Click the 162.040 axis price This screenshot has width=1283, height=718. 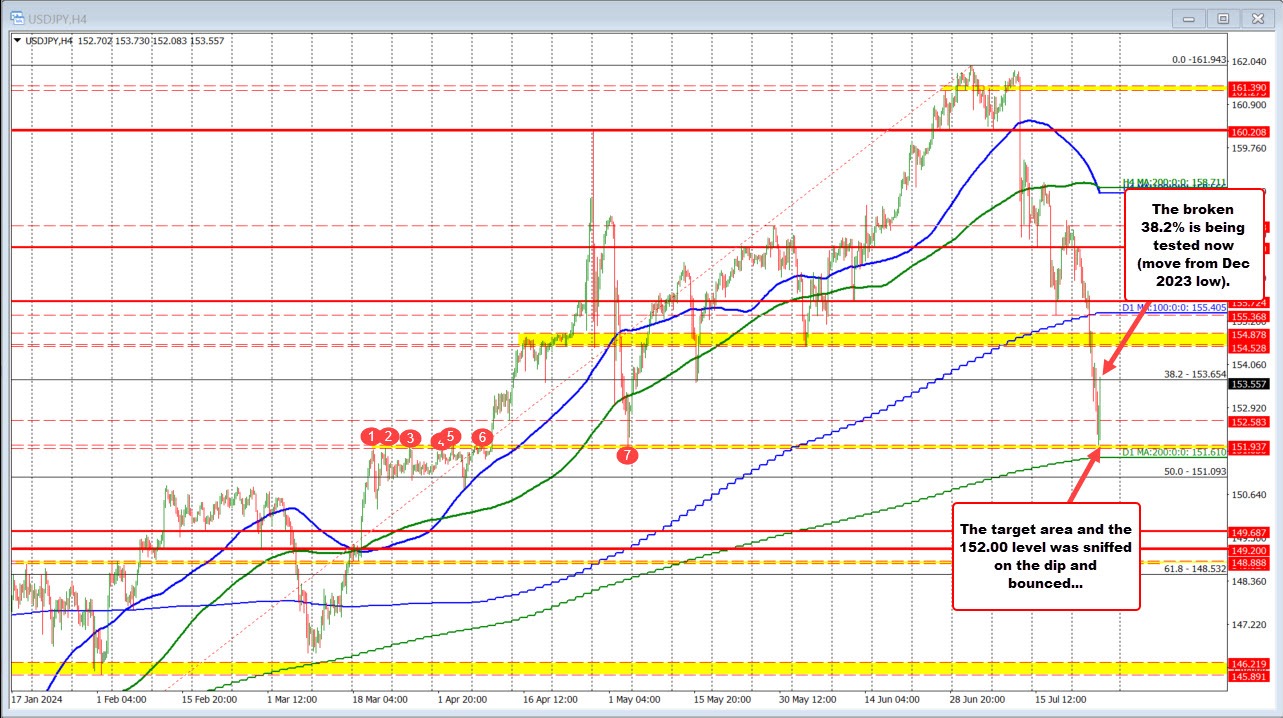[x=1251, y=62]
